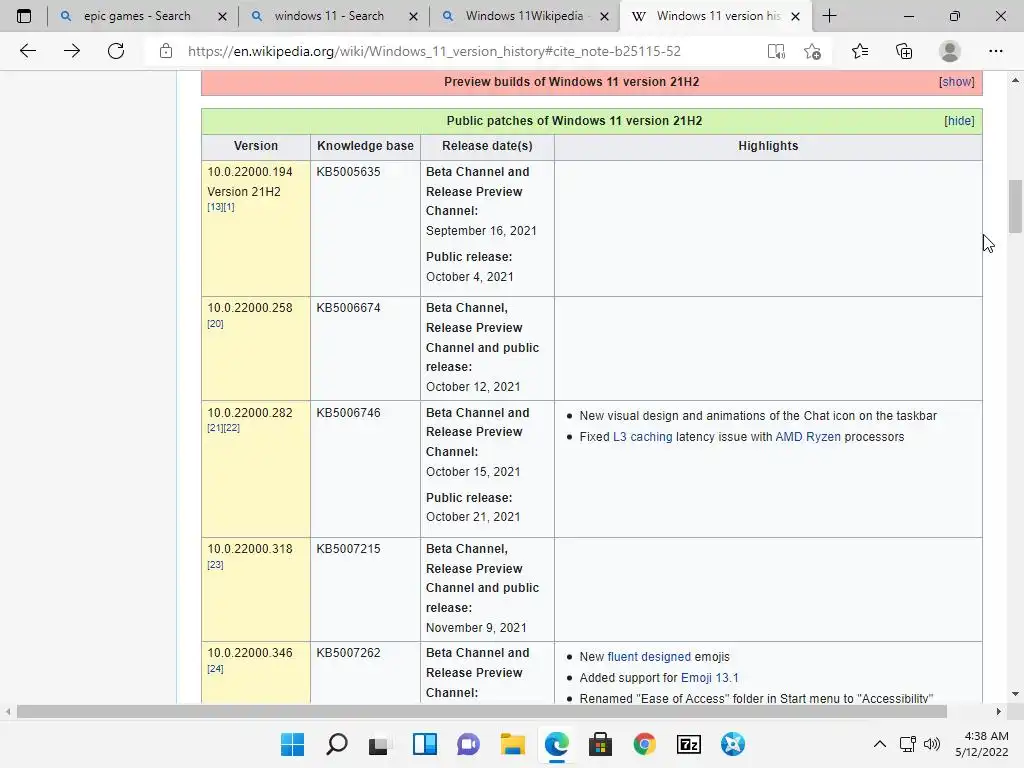Close the Windows 11Wikipedia tab
Image resolution: width=1024 pixels, height=768 pixels.
click(x=605, y=16)
